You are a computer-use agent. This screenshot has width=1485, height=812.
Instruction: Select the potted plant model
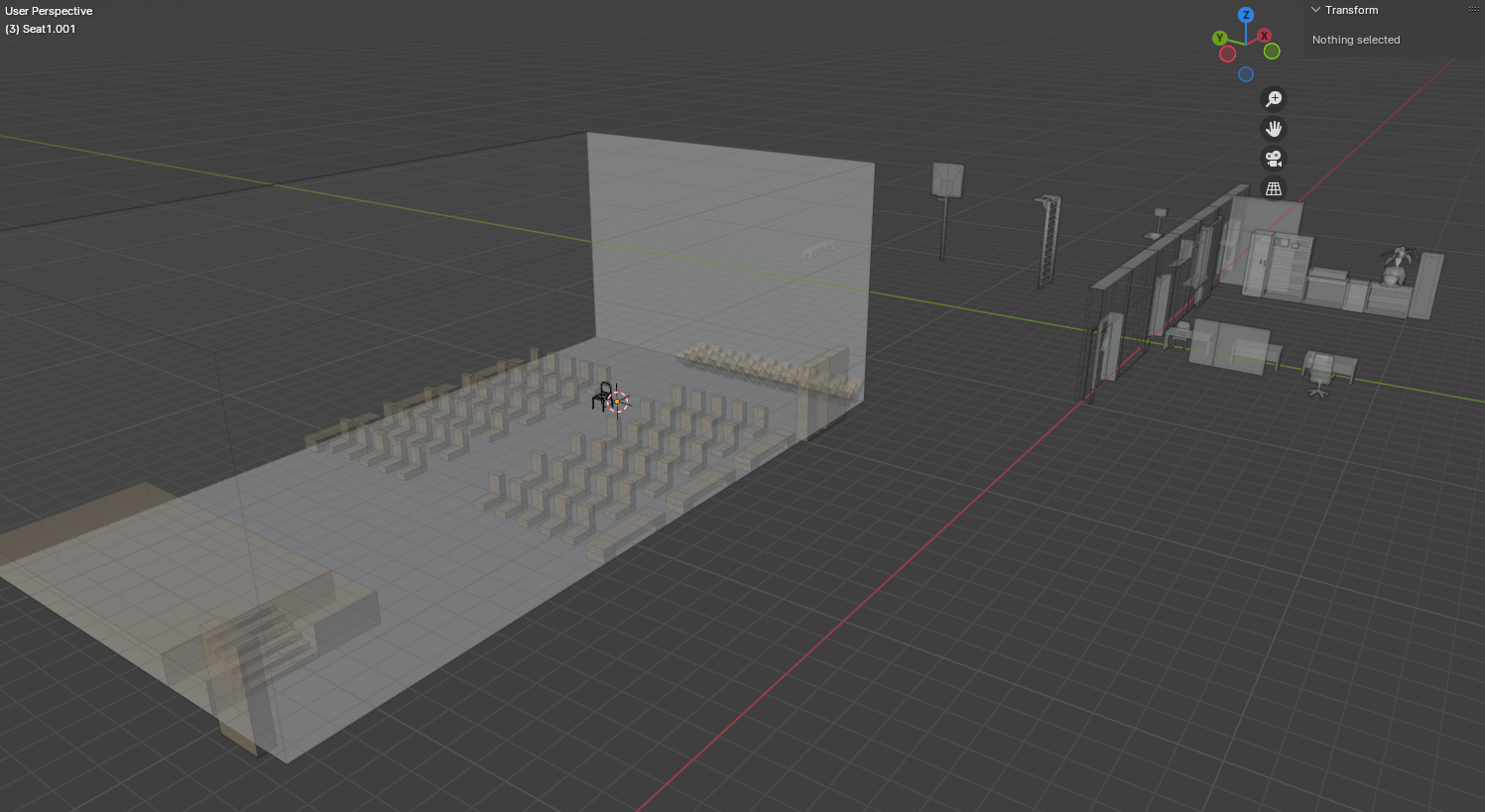1398,266
